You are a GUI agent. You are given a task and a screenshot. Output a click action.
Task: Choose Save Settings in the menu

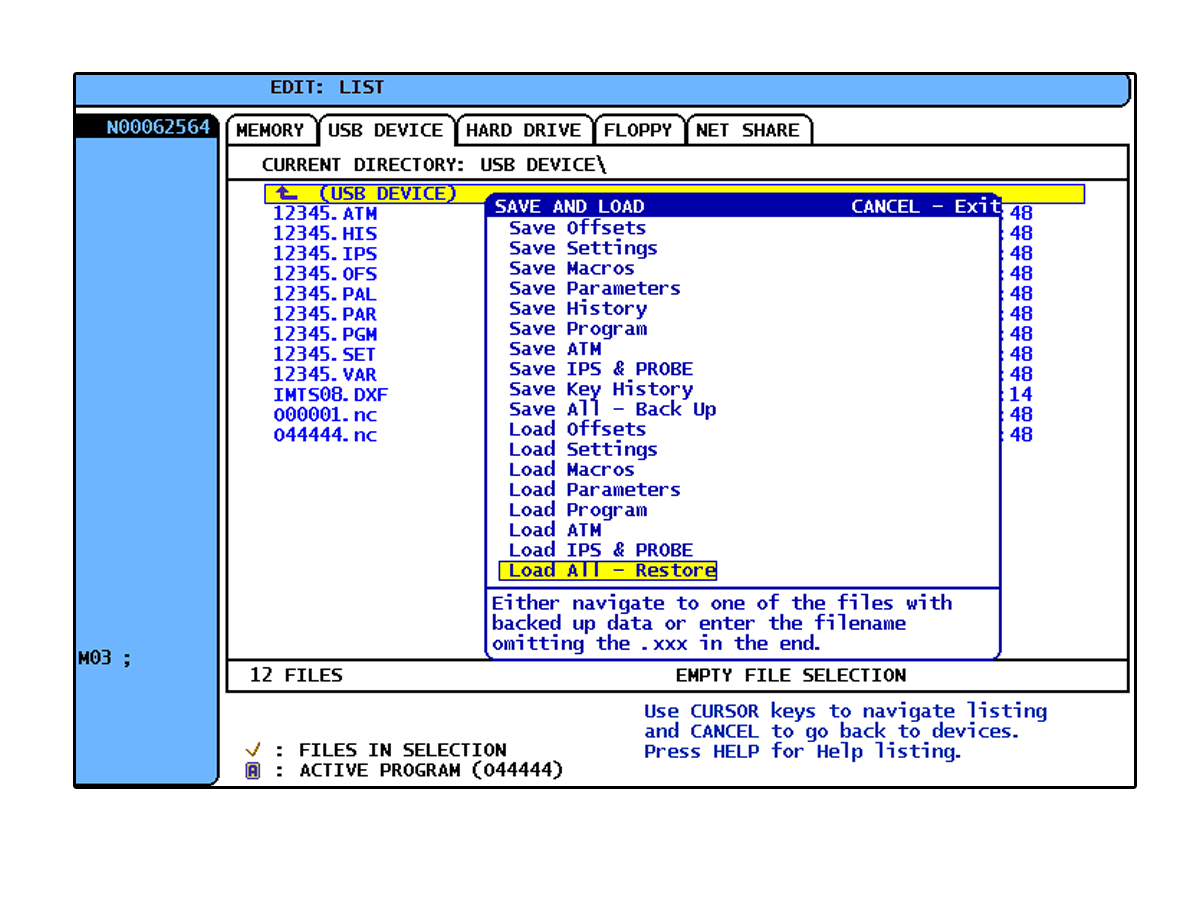pyautogui.click(x=583, y=248)
